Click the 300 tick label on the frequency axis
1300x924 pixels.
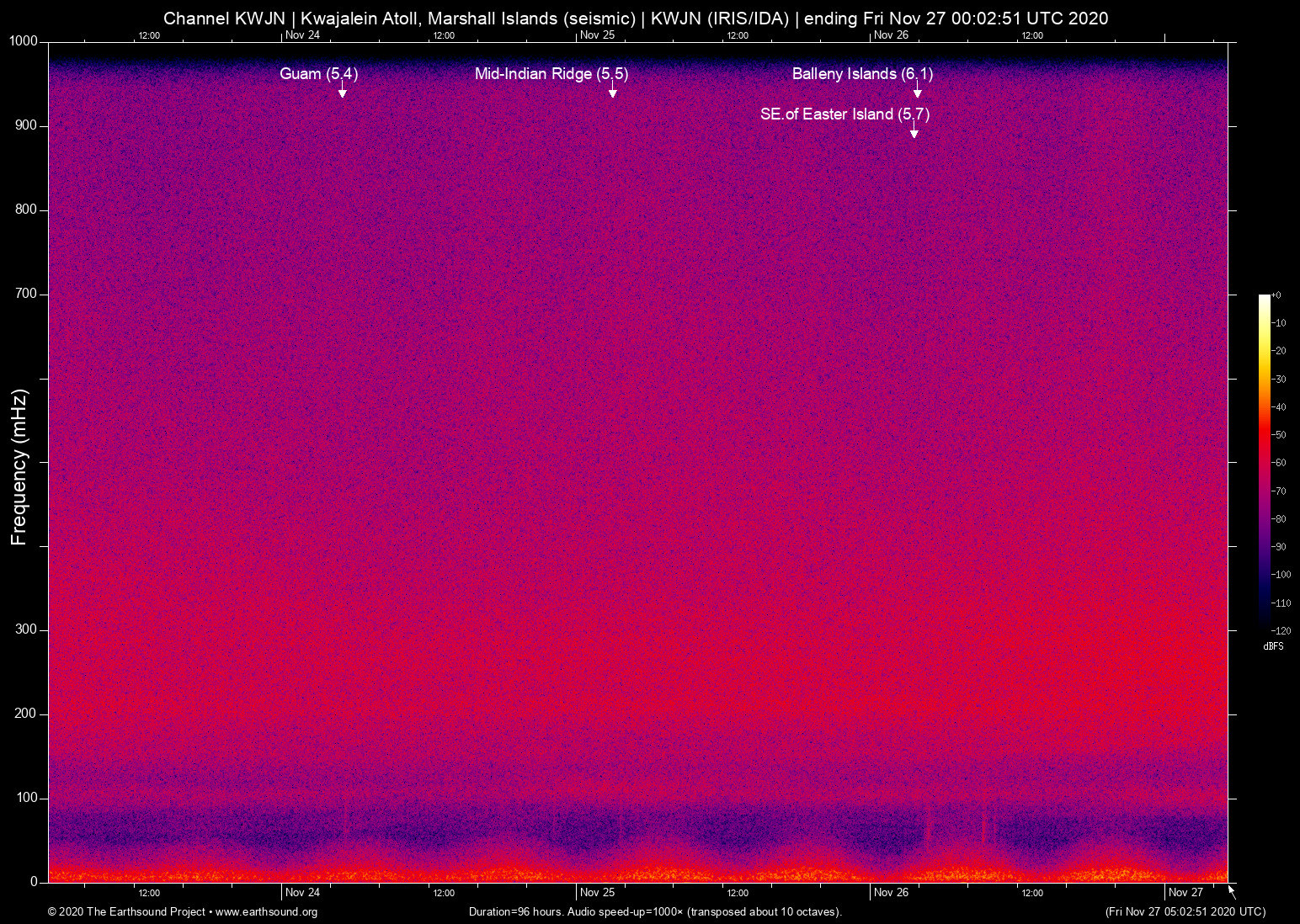26,629
